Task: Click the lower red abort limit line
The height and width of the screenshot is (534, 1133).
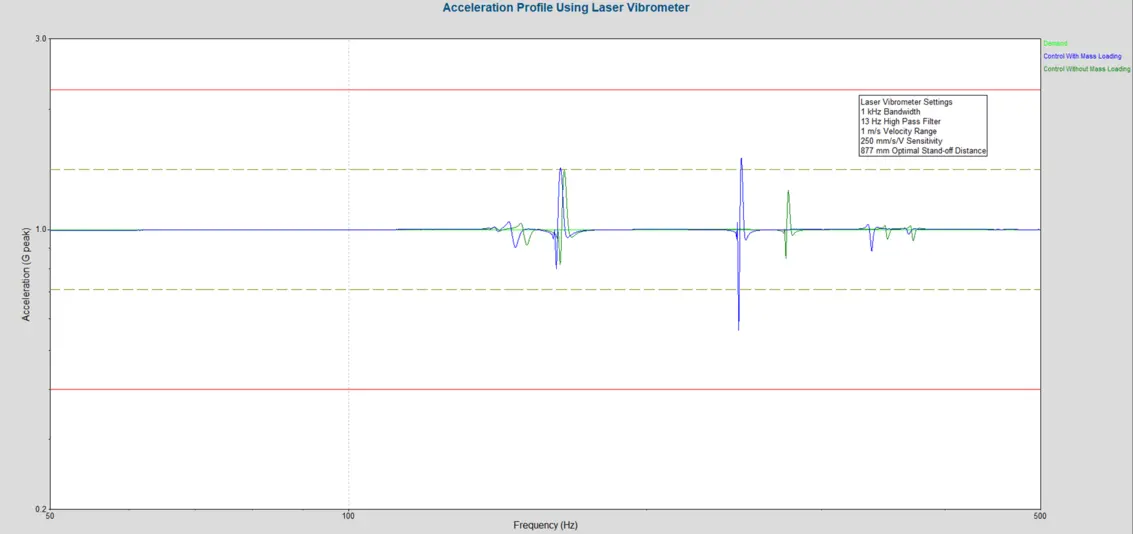Action: pyautogui.click(x=300, y=389)
